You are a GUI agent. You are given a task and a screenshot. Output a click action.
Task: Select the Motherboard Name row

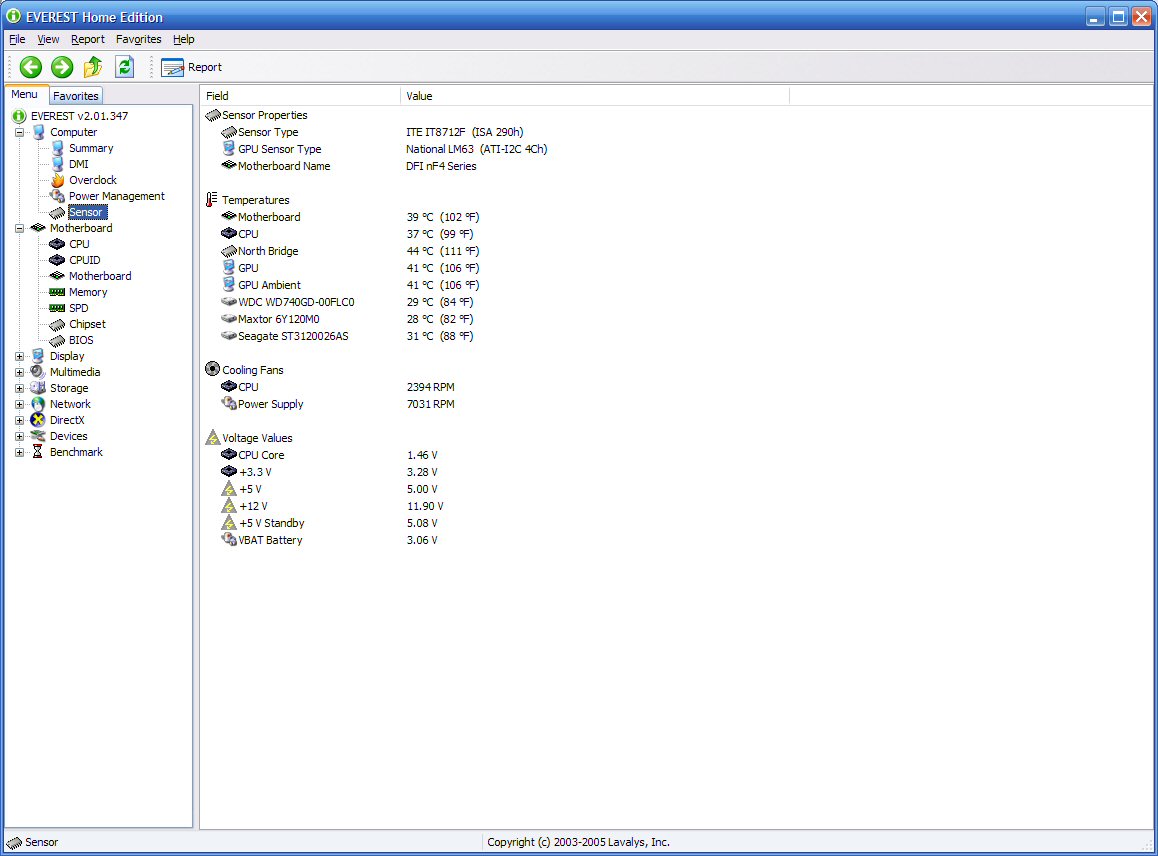tap(349, 166)
